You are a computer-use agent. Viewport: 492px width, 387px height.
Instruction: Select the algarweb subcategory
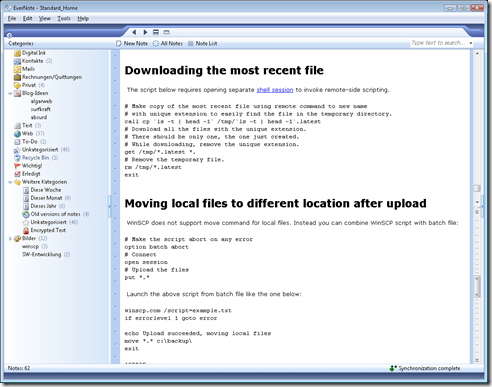pos(41,101)
